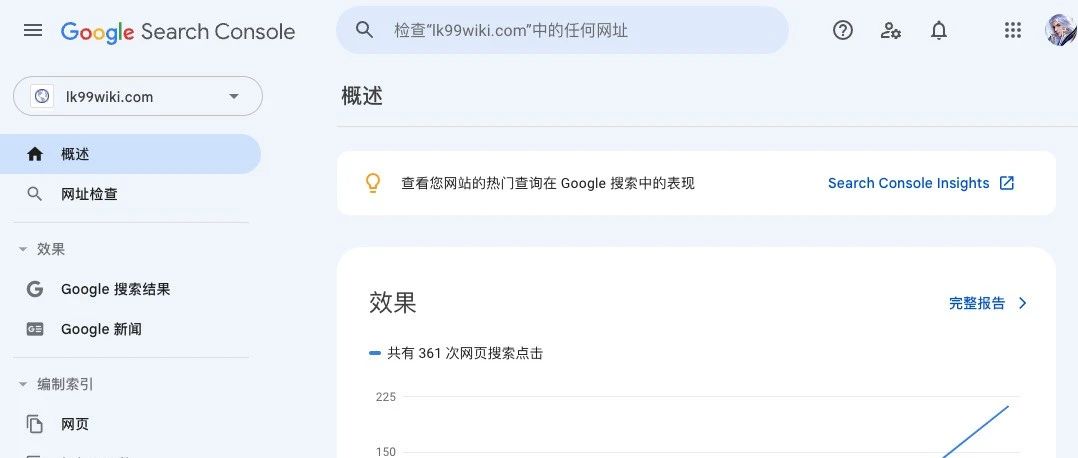
Task: Collapse the 效果 sidebar section
Action: pyautogui.click(x=23, y=249)
